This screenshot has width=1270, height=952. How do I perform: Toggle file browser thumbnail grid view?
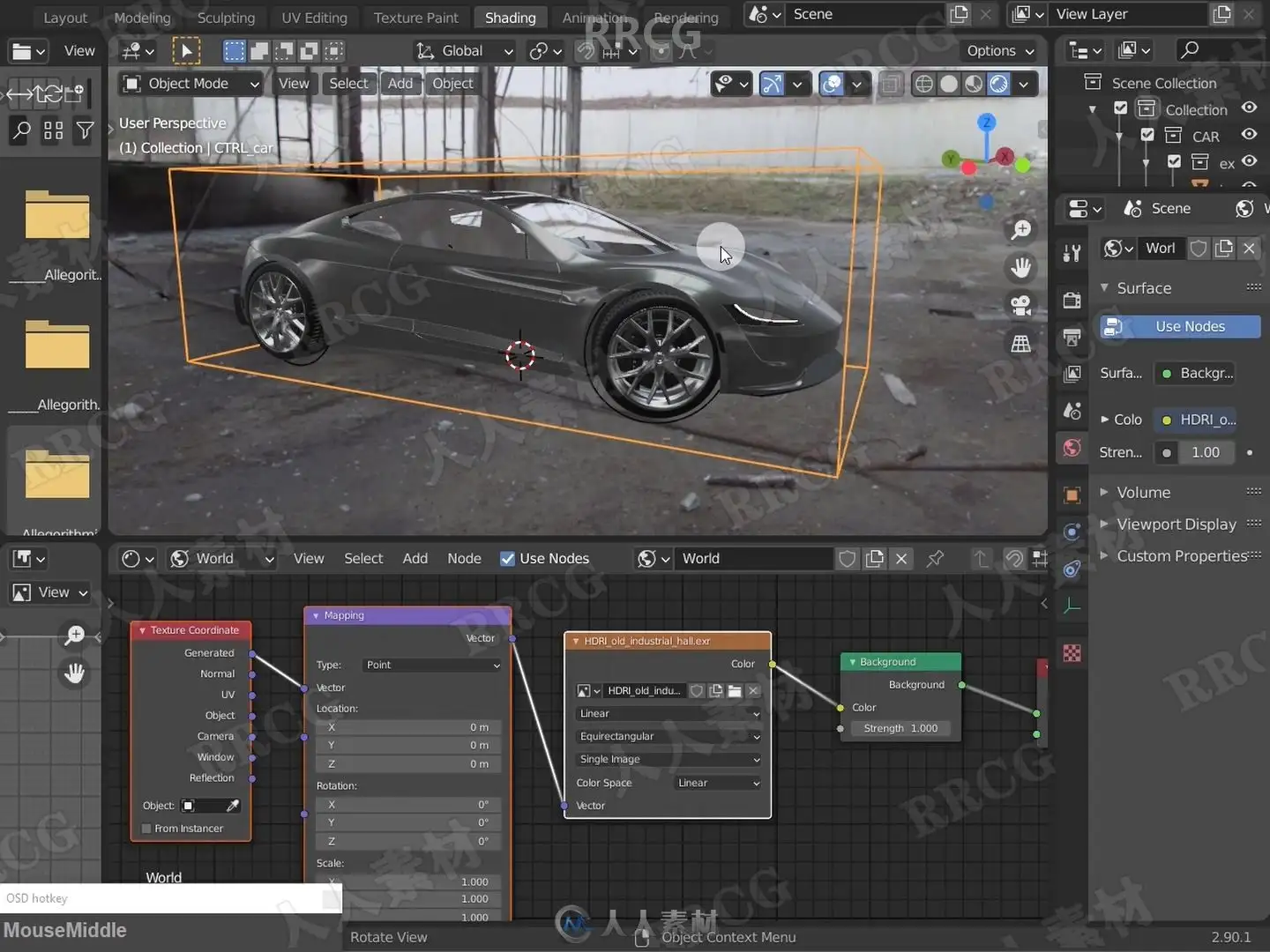(53, 131)
